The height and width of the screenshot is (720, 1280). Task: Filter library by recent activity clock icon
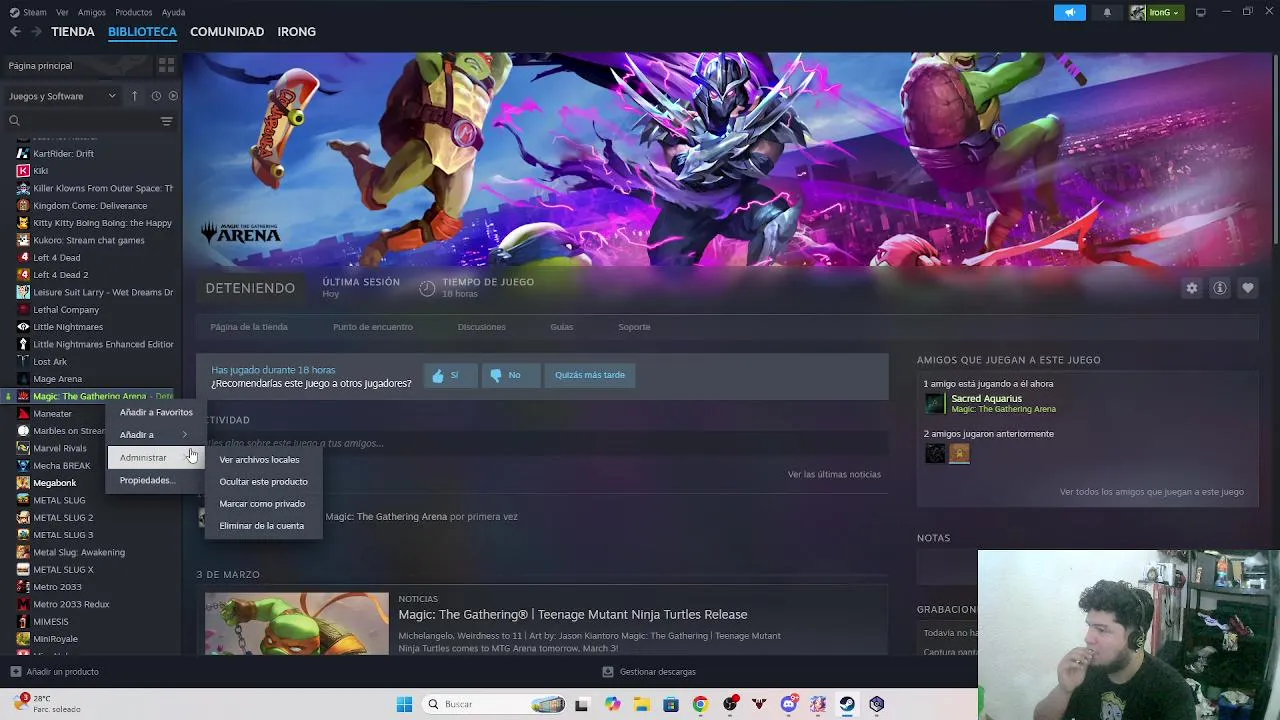coord(156,96)
